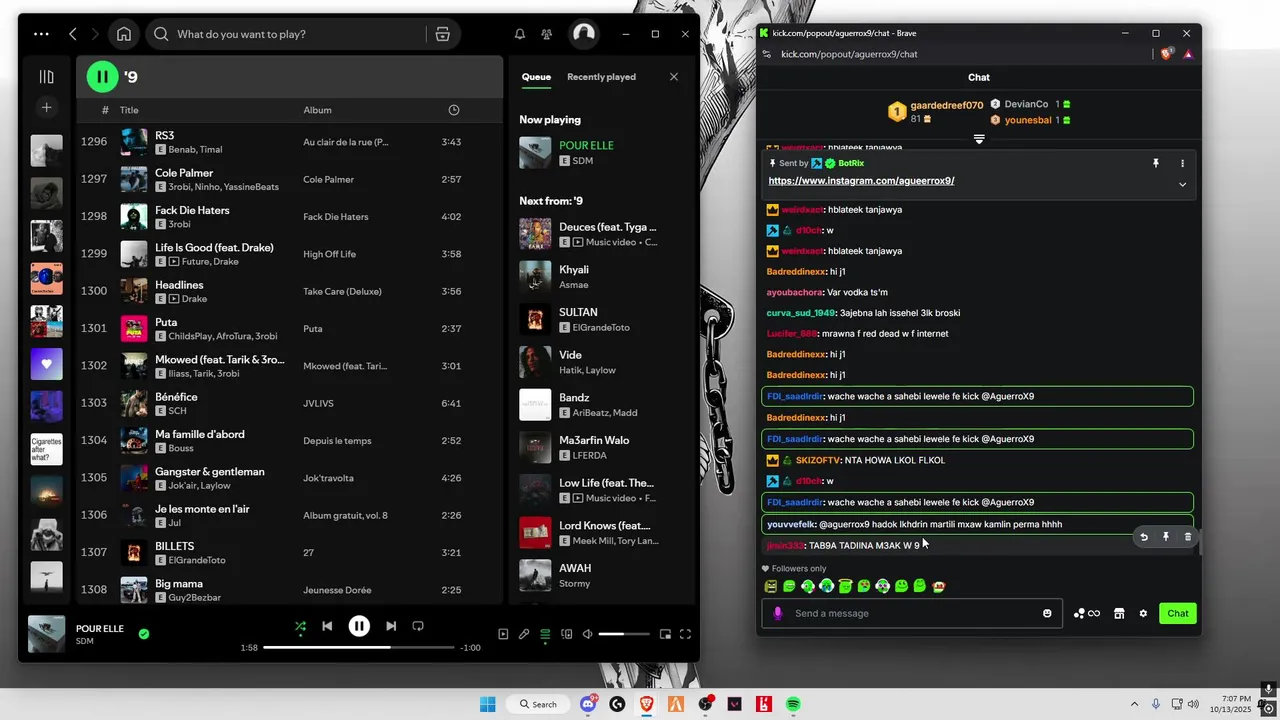1280x720 pixels.
Task: Pause playback in the bottom player bar
Action: coord(359,626)
